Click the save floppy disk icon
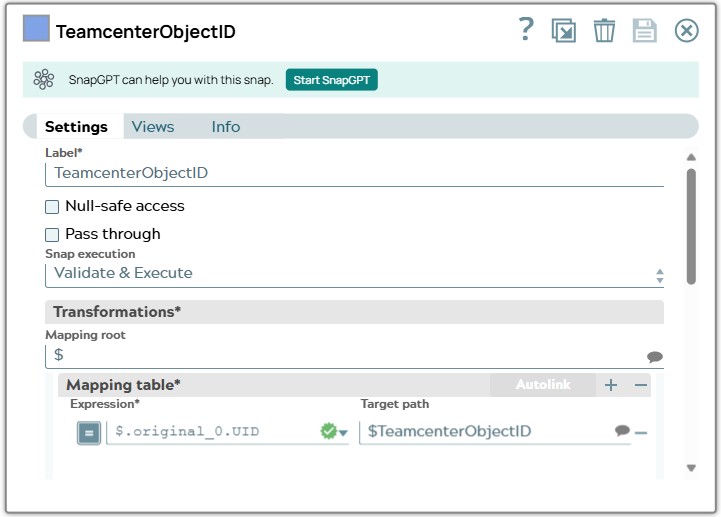Screen dimensions: 721x517 pos(644,30)
